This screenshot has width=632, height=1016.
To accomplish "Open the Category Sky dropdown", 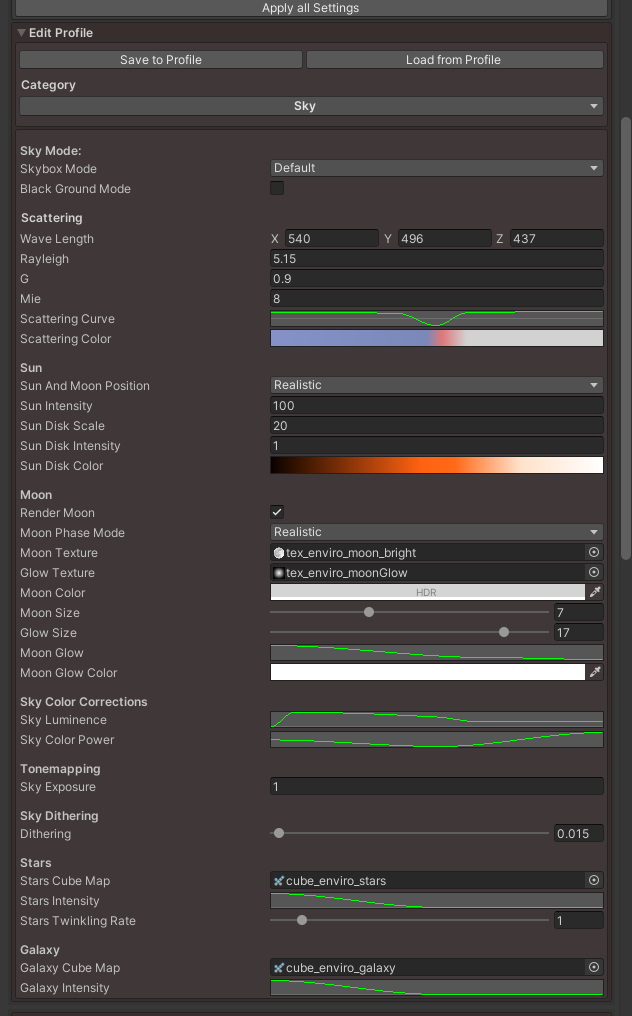I will coord(311,106).
